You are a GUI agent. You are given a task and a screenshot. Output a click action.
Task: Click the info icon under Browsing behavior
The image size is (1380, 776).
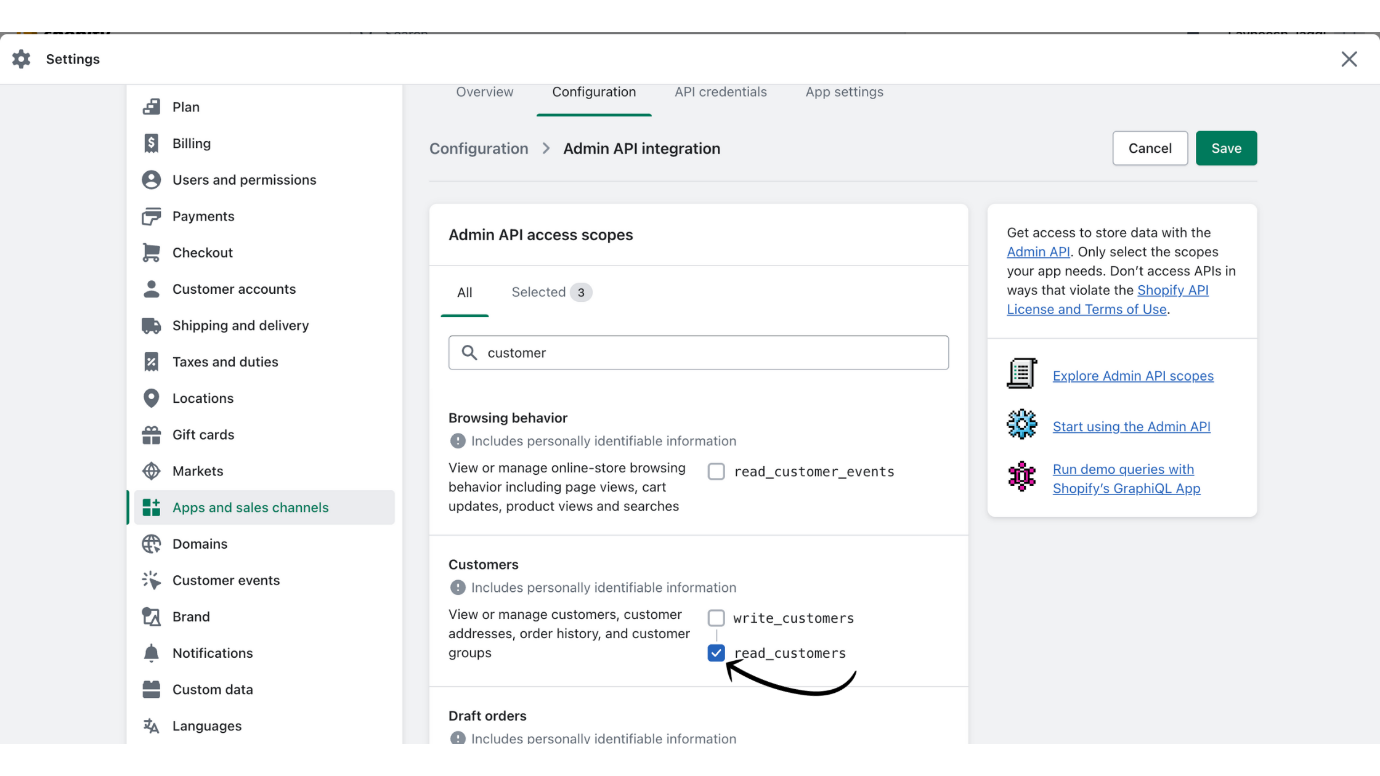(458, 441)
